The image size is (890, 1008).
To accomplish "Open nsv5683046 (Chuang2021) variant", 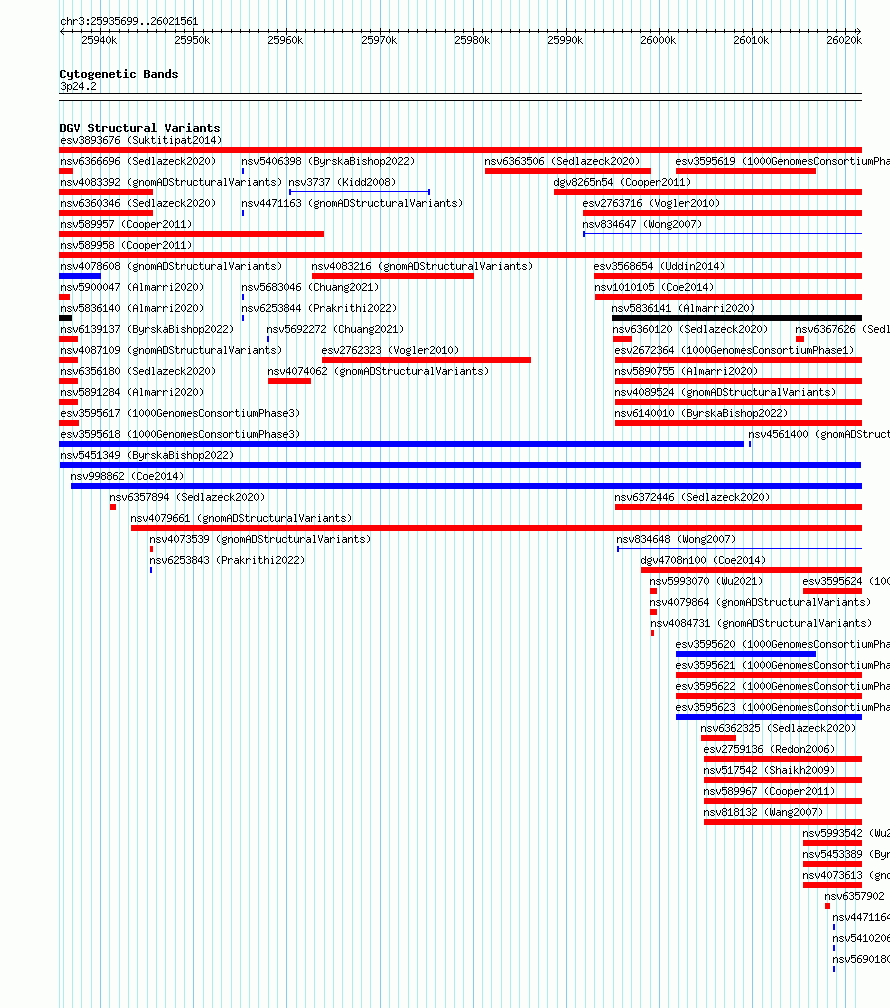I will pos(310,287).
